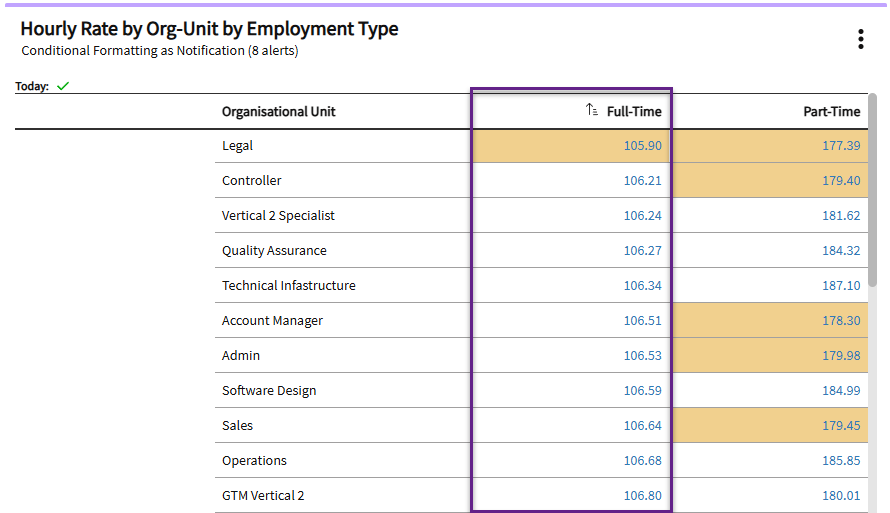The width and height of the screenshot is (890, 513).
Task: Click the Full-Time value 106.53
Action: tap(643, 356)
